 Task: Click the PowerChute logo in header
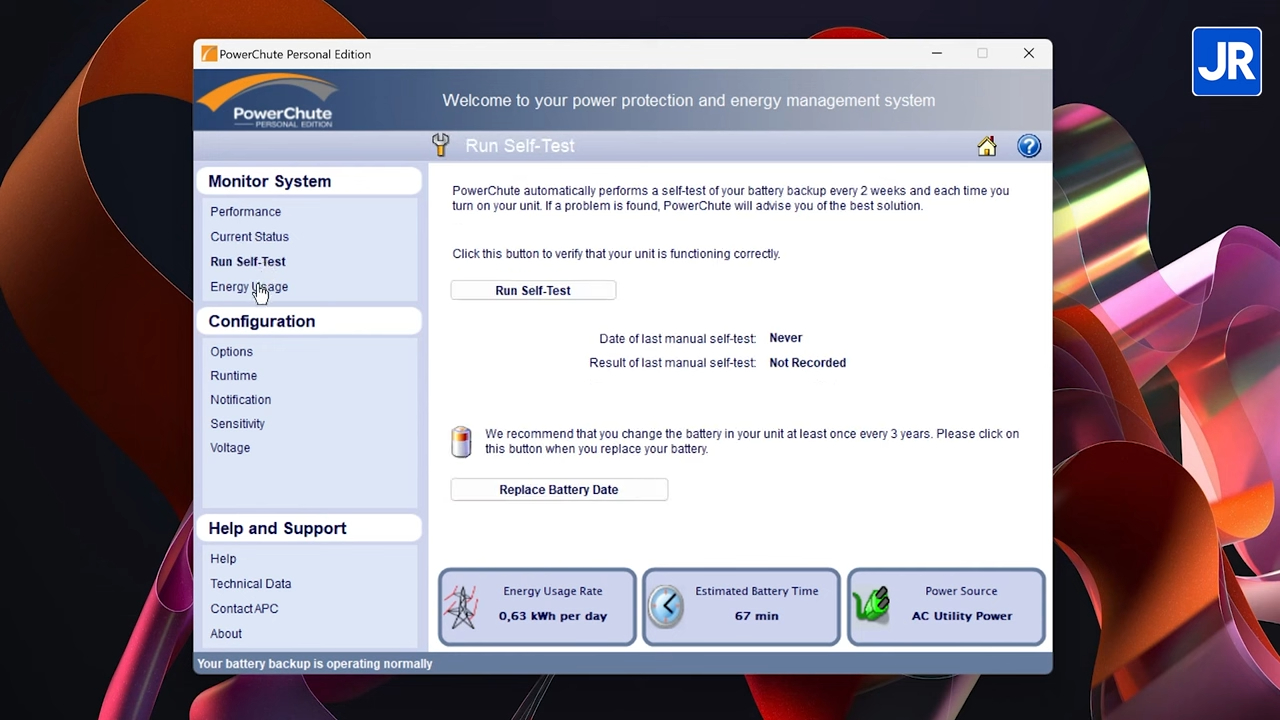point(268,102)
